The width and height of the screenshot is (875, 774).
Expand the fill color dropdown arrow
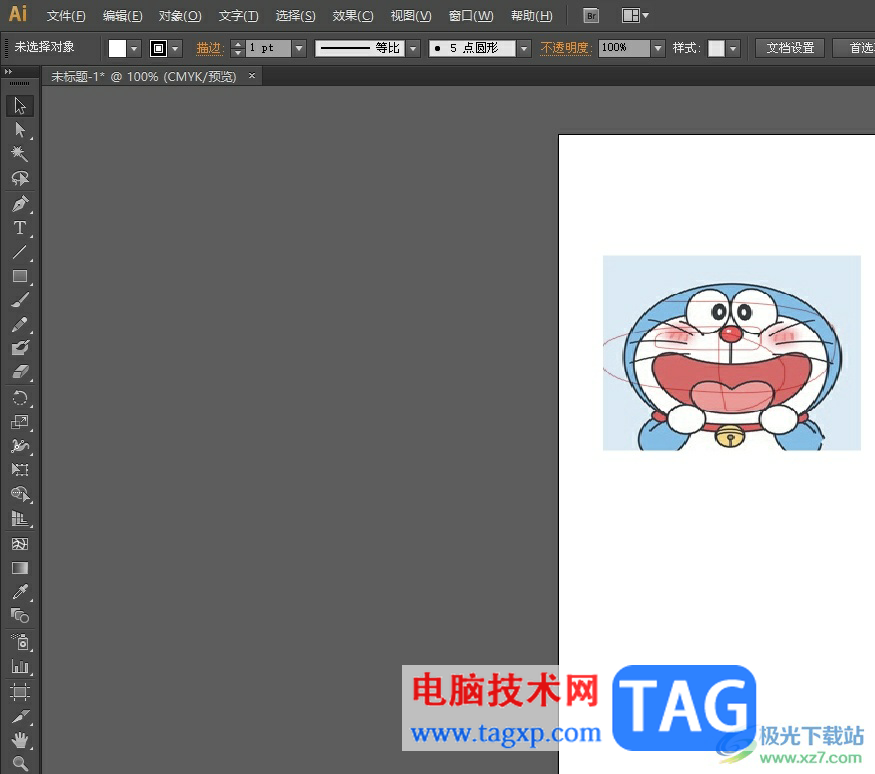(x=134, y=49)
